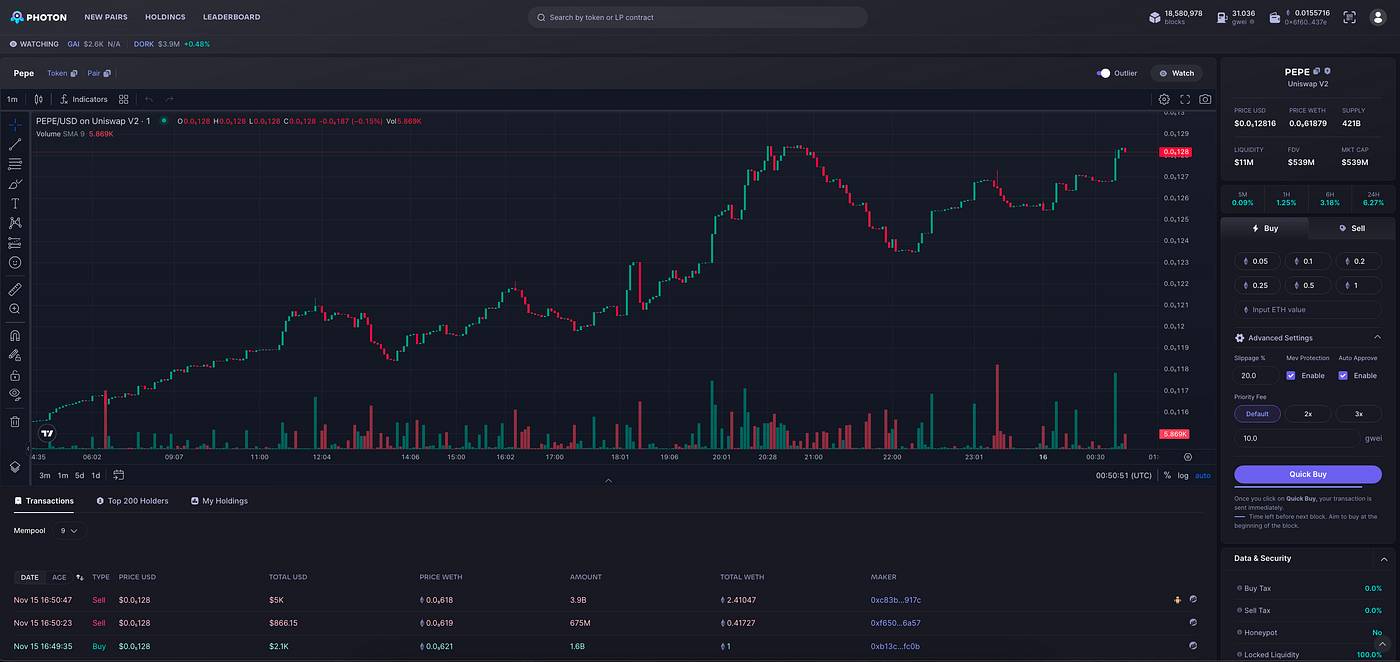The width and height of the screenshot is (1400, 662).
Task: Enable magnet mode tool
Action: 15,336
